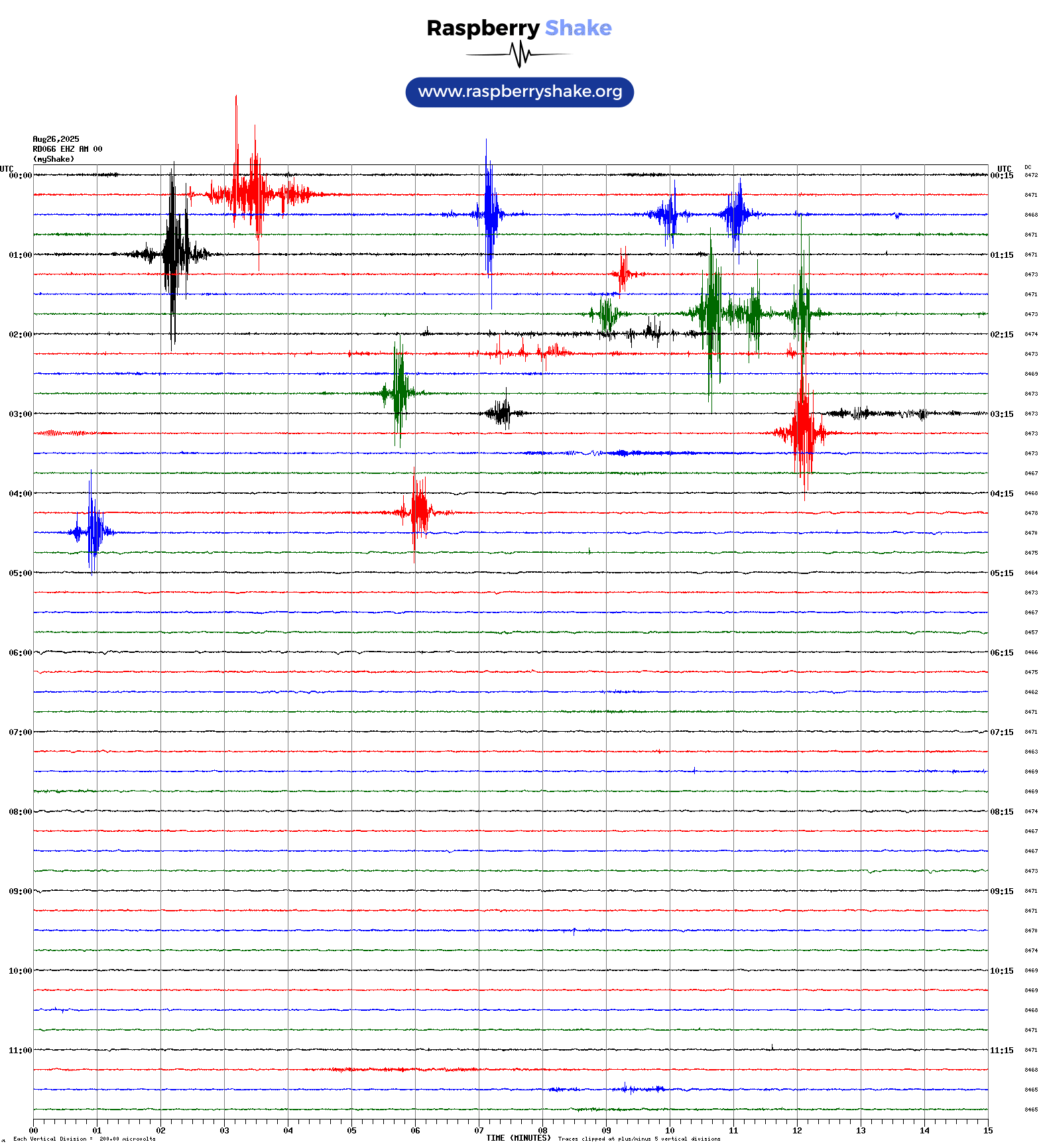Viewport: 1041px width, 1148px height.
Task: Select the 11:00 row label on the left
Action: tap(20, 1051)
